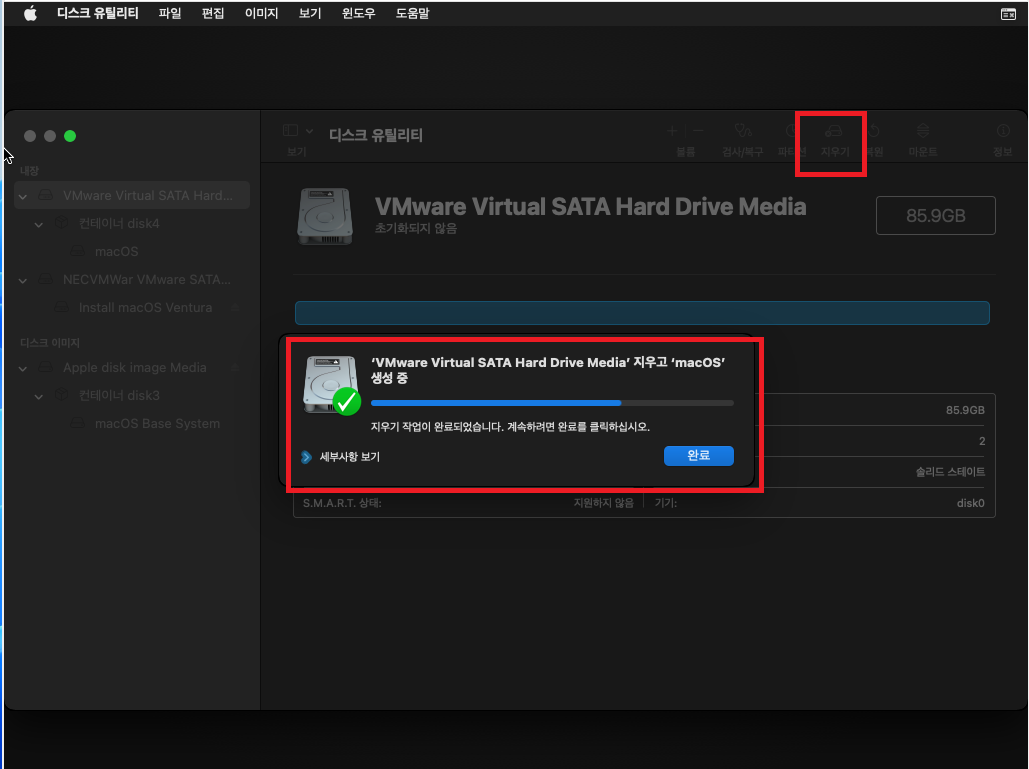Collapse the Apple disk image Media chevron
The width and height of the screenshot is (1029, 769).
(x=23, y=368)
